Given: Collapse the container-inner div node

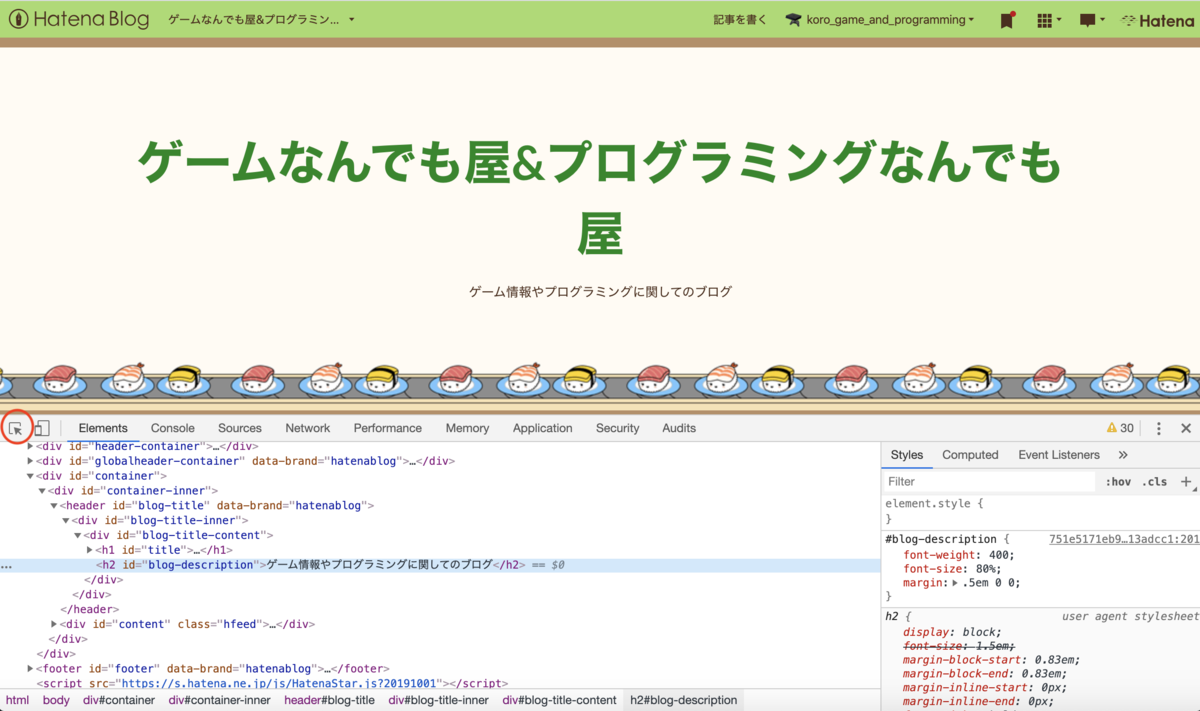Looking at the screenshot, I should [42, 491].
